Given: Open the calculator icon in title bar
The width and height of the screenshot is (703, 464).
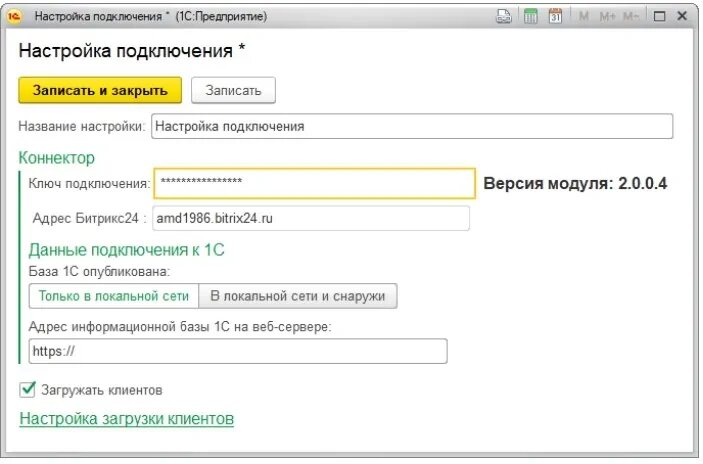Looking at the screenshot, I should tap(530, 16).
